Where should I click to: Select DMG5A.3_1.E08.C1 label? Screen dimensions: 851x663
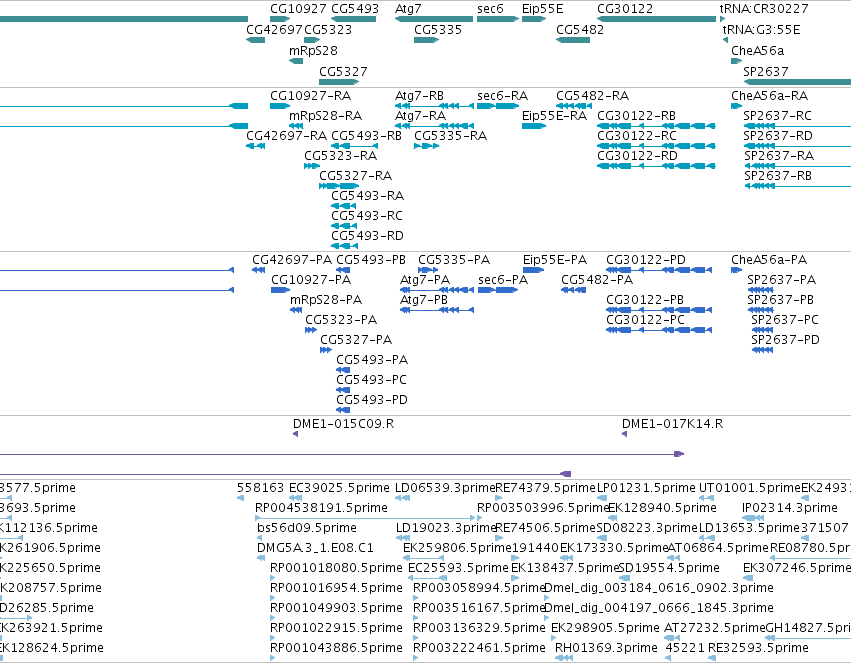[315, 548]
